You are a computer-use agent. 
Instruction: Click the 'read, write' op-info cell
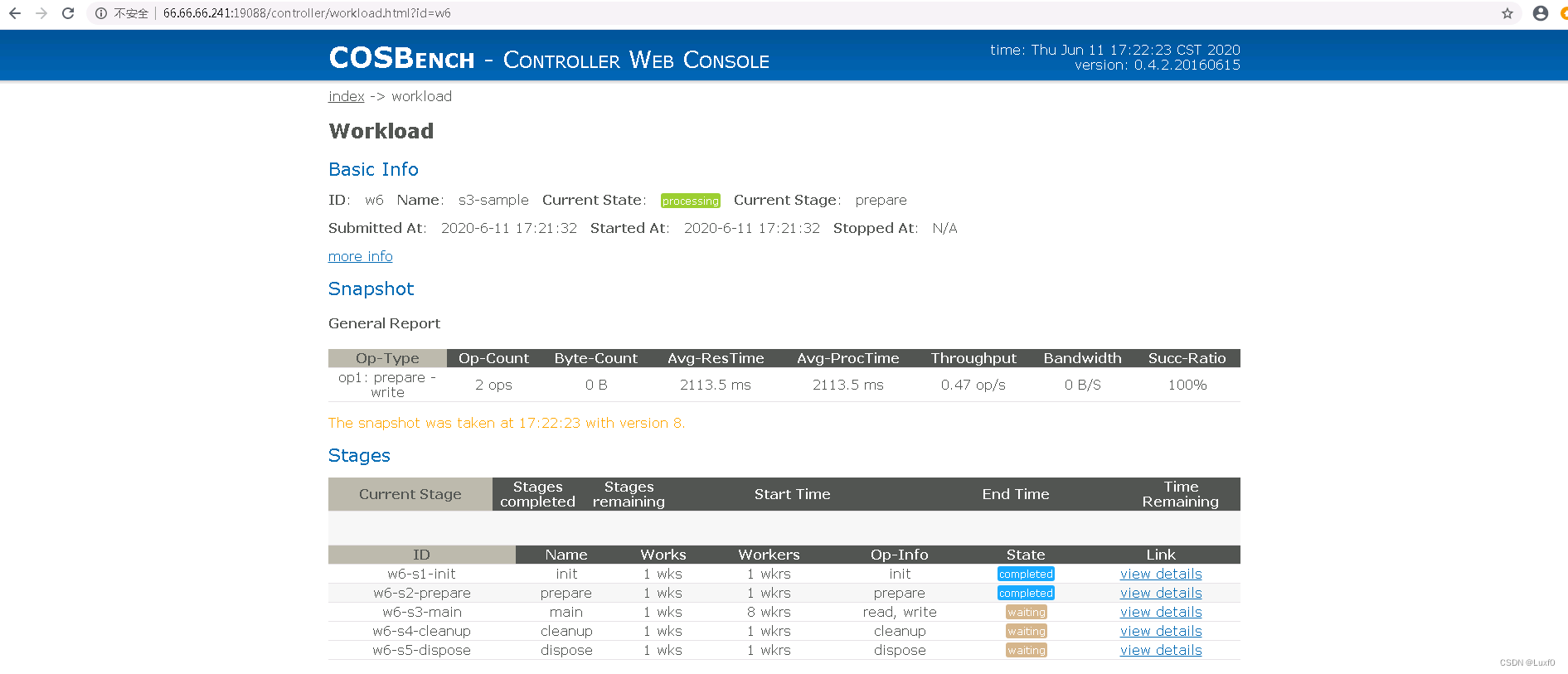click(900, 612)
